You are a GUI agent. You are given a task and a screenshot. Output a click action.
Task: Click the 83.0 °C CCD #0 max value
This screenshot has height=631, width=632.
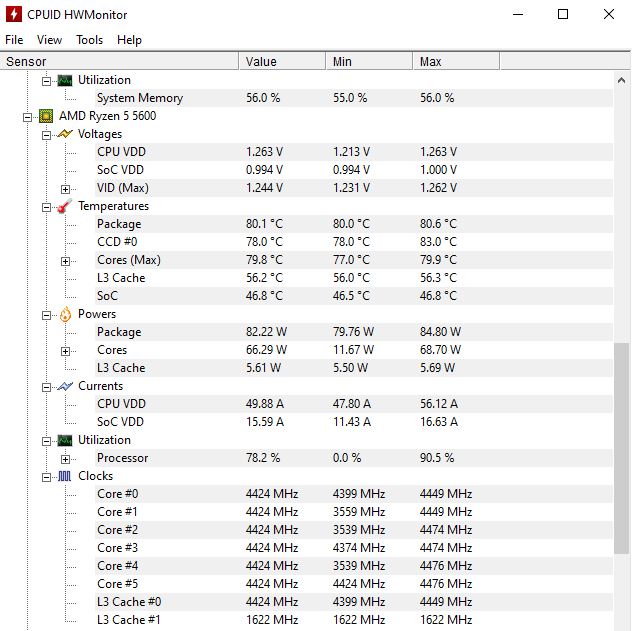coord(439,242)
